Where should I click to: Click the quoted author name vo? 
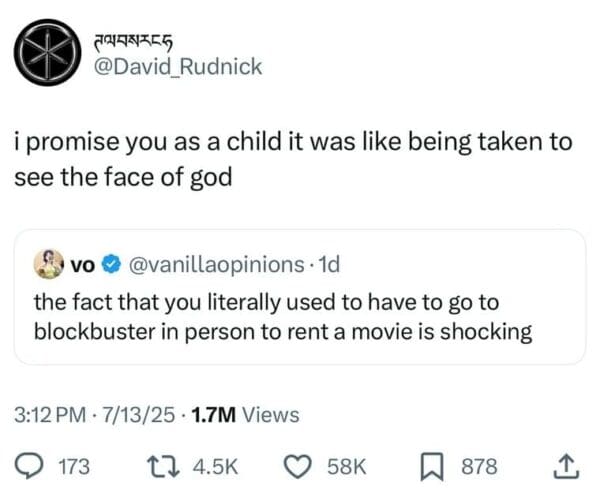pos(84,266)
